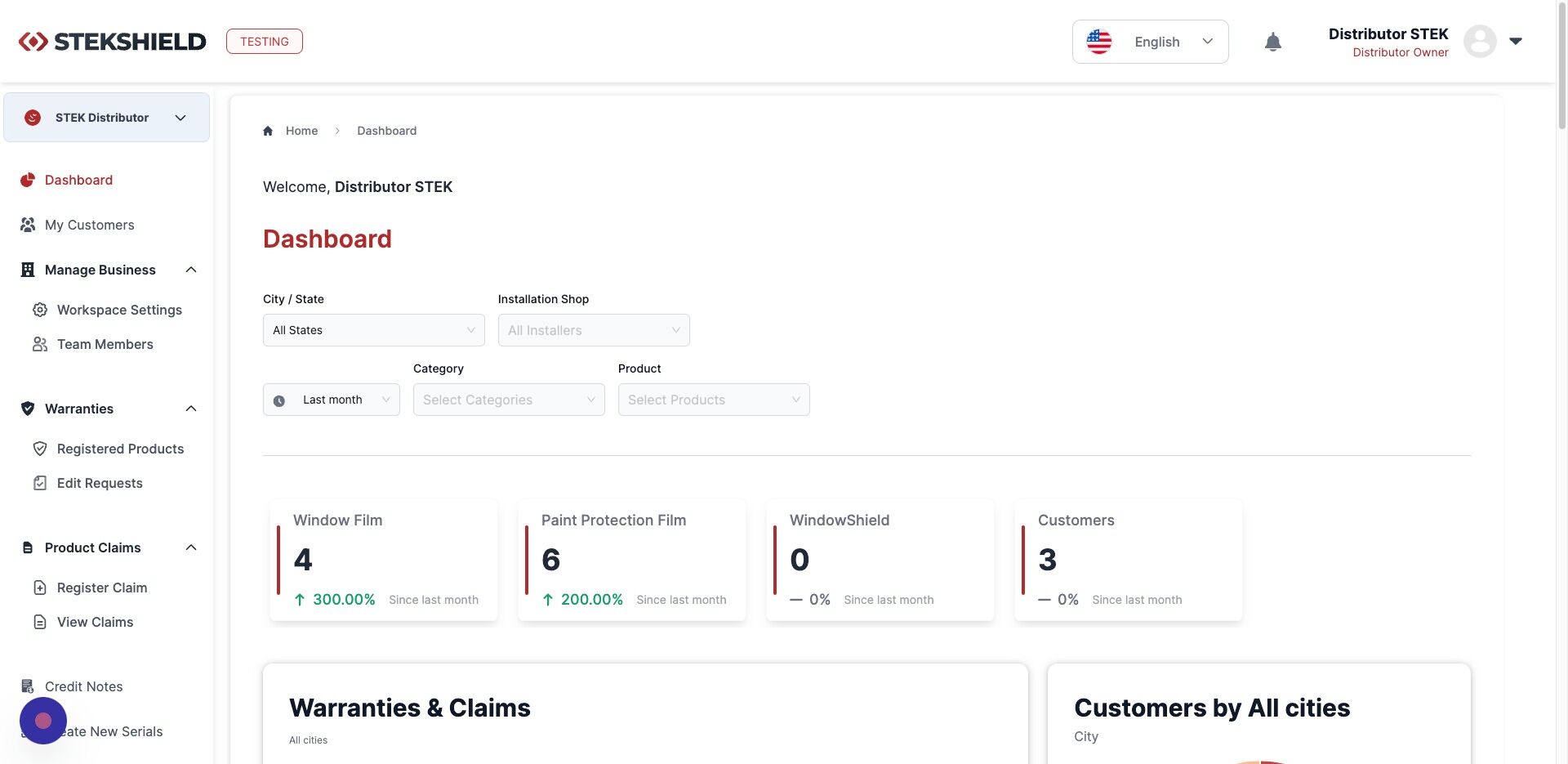Click the user avatar icon
The width and height of the screenshot is (1568, 764).
point(1480,42)
